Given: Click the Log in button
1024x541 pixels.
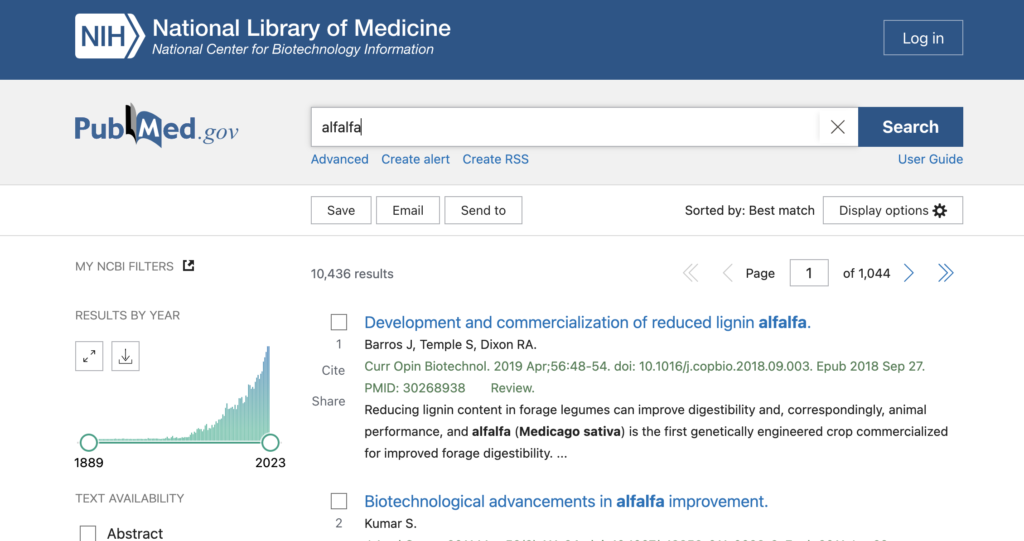Looking at the screenshot, I should point(923,38).
